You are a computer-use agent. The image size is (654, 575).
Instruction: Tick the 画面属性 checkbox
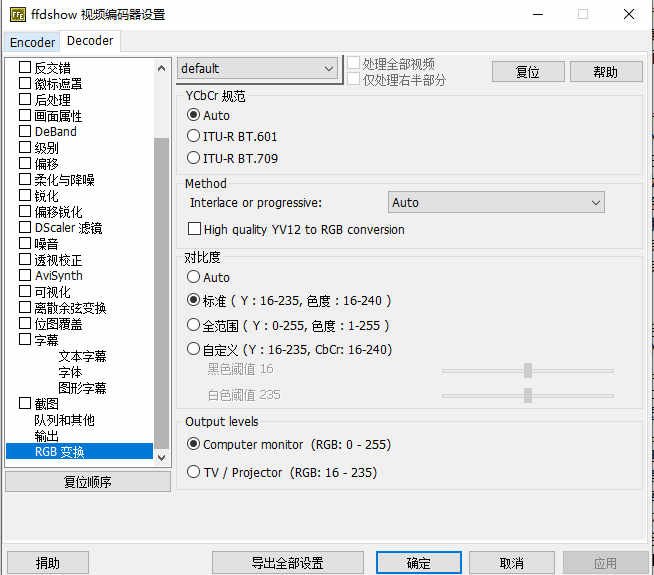25,115
